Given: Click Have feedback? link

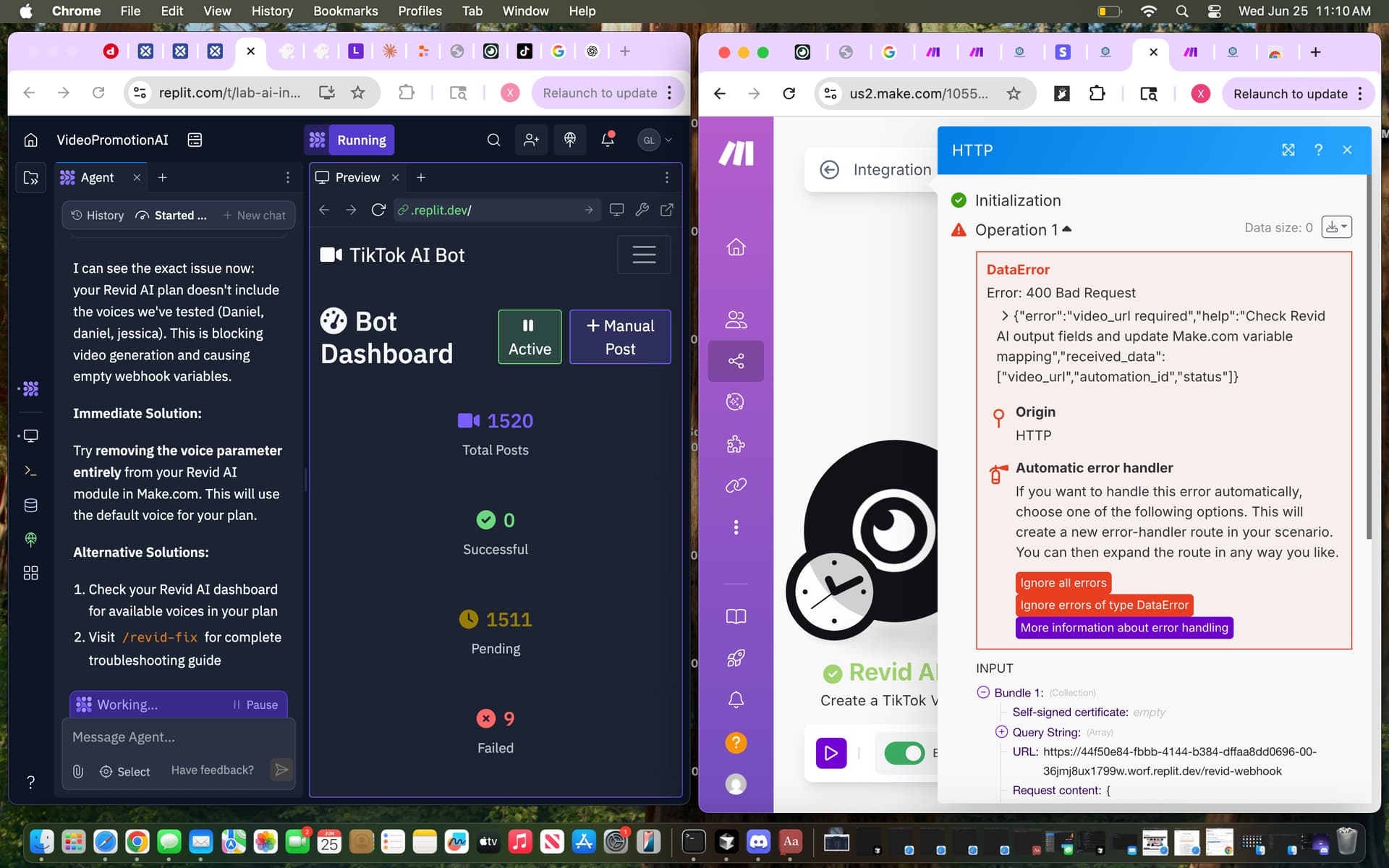Looking at the screenshot, I should click(212, 770).
